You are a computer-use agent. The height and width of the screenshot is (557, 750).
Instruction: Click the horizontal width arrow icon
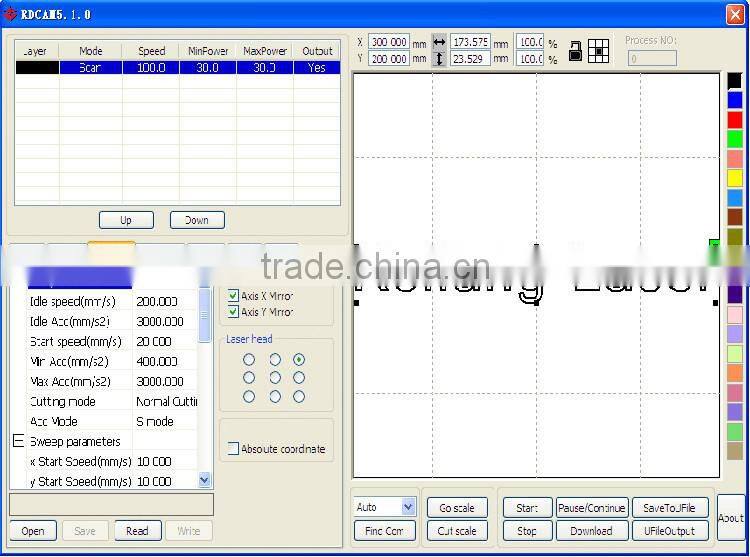point(439,42)
